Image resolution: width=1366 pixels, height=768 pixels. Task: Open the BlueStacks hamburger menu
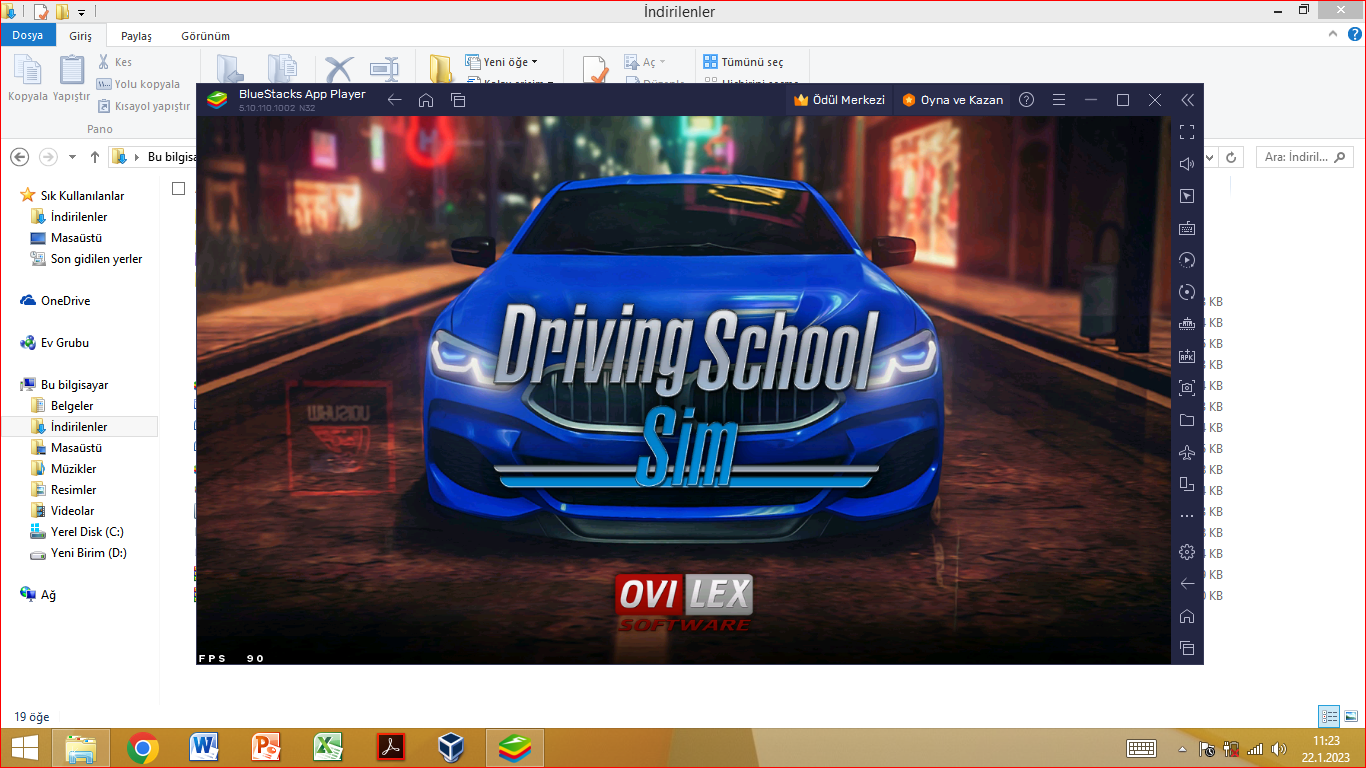(1059, 100)
